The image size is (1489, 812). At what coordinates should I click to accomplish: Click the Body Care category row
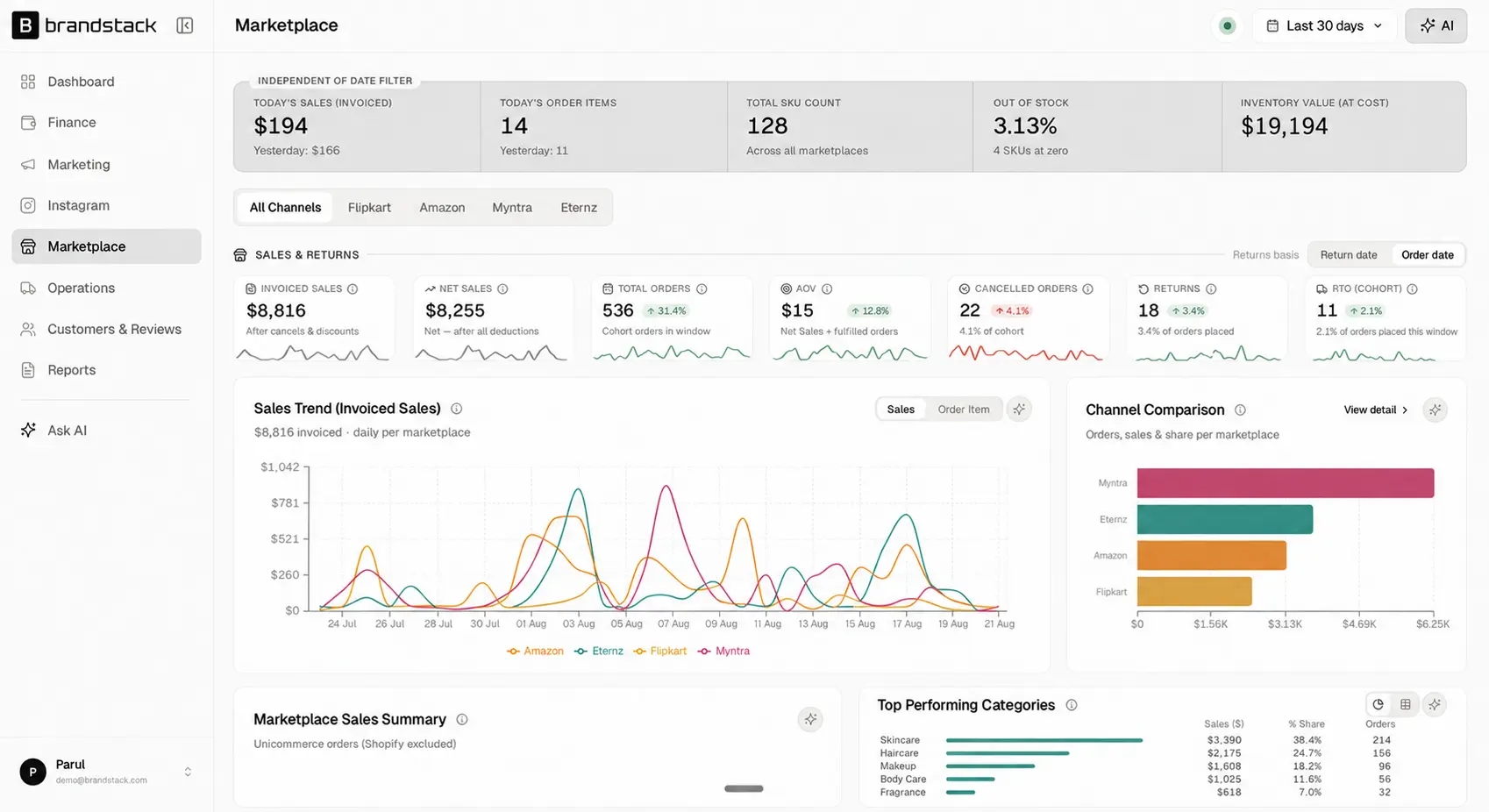(x=1138, y=780)
